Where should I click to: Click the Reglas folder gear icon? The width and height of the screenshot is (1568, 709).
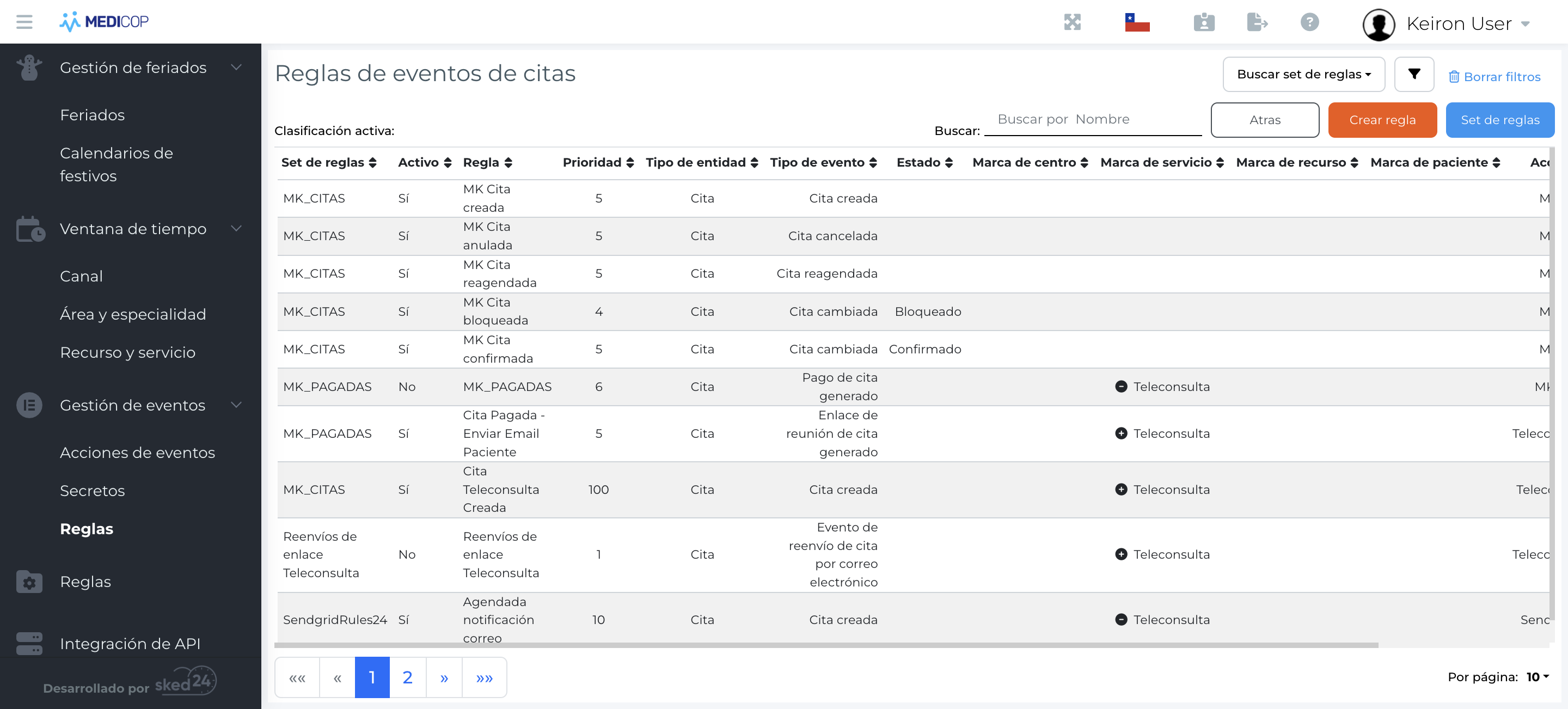29,582
